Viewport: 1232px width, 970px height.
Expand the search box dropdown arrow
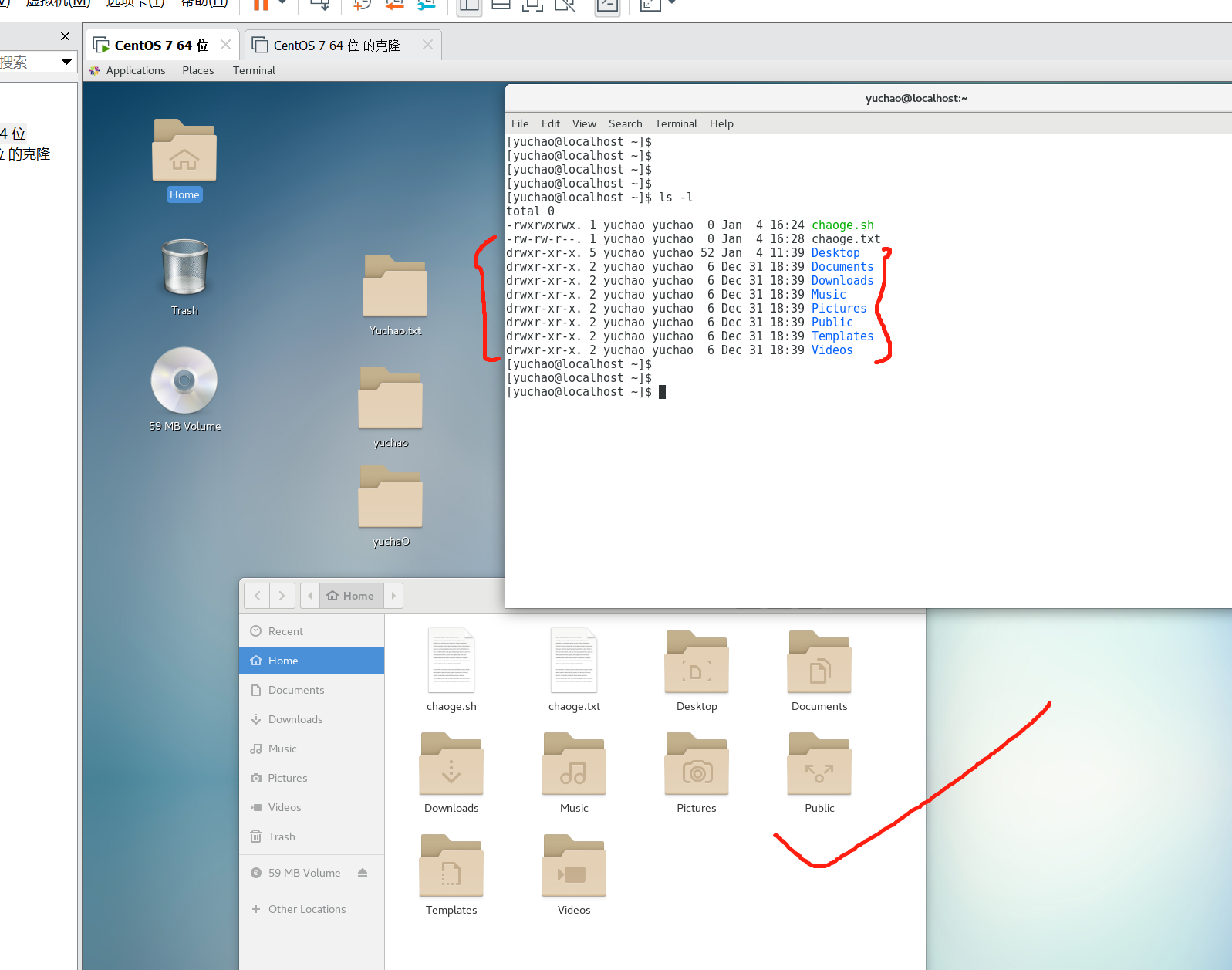[66, 62]
